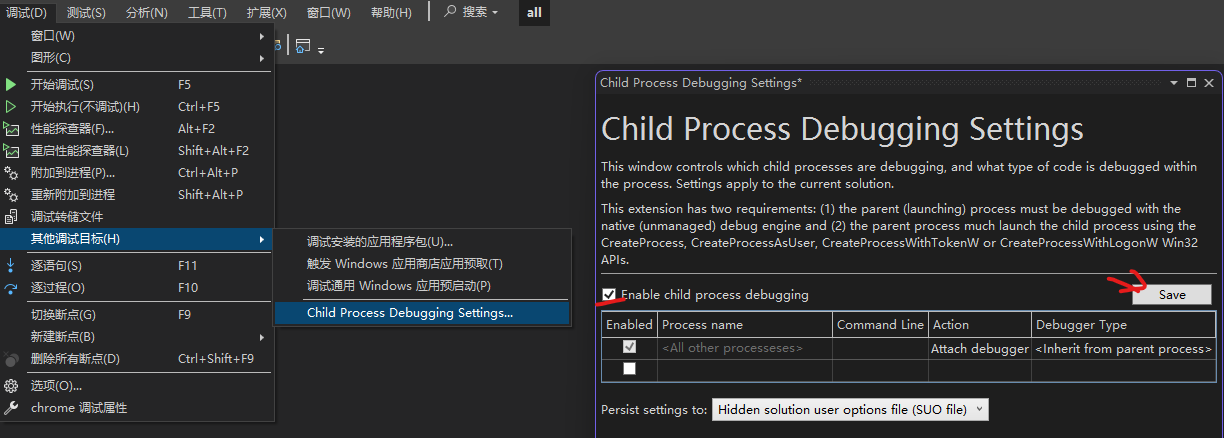Click the Save button

click(x=1171, y=295)
